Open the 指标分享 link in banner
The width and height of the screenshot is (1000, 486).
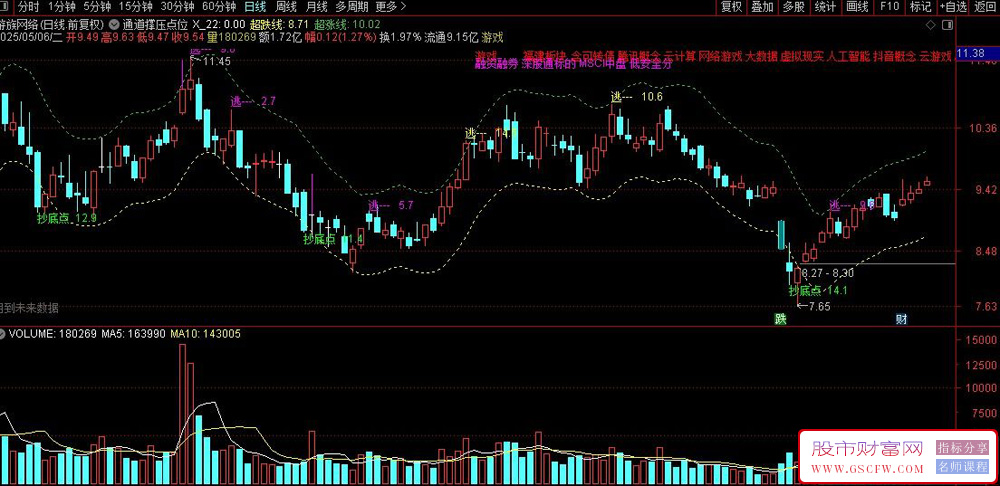pyautogui.click(x=962, y=448)
